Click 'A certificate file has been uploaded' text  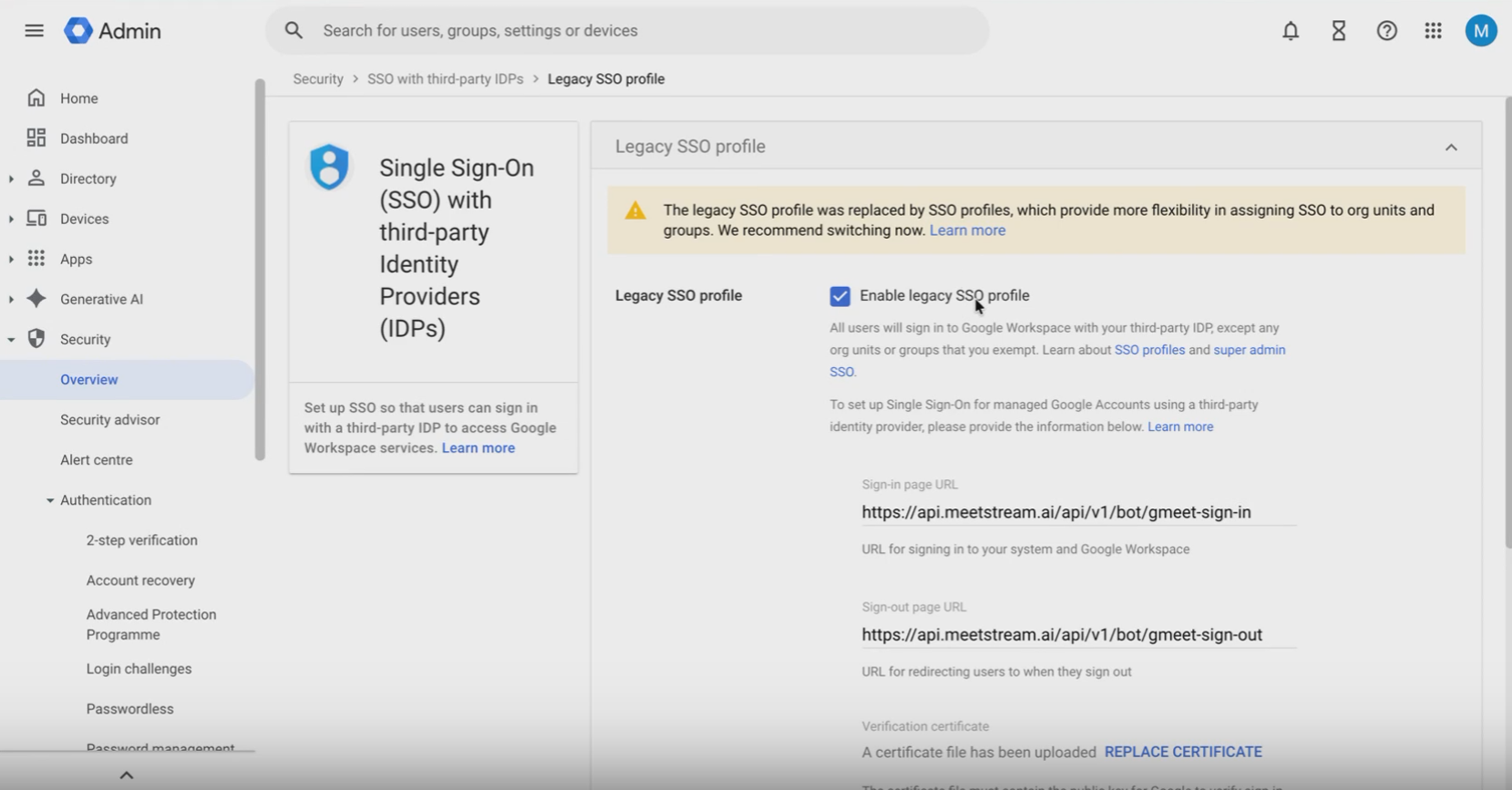click(979, 753)
